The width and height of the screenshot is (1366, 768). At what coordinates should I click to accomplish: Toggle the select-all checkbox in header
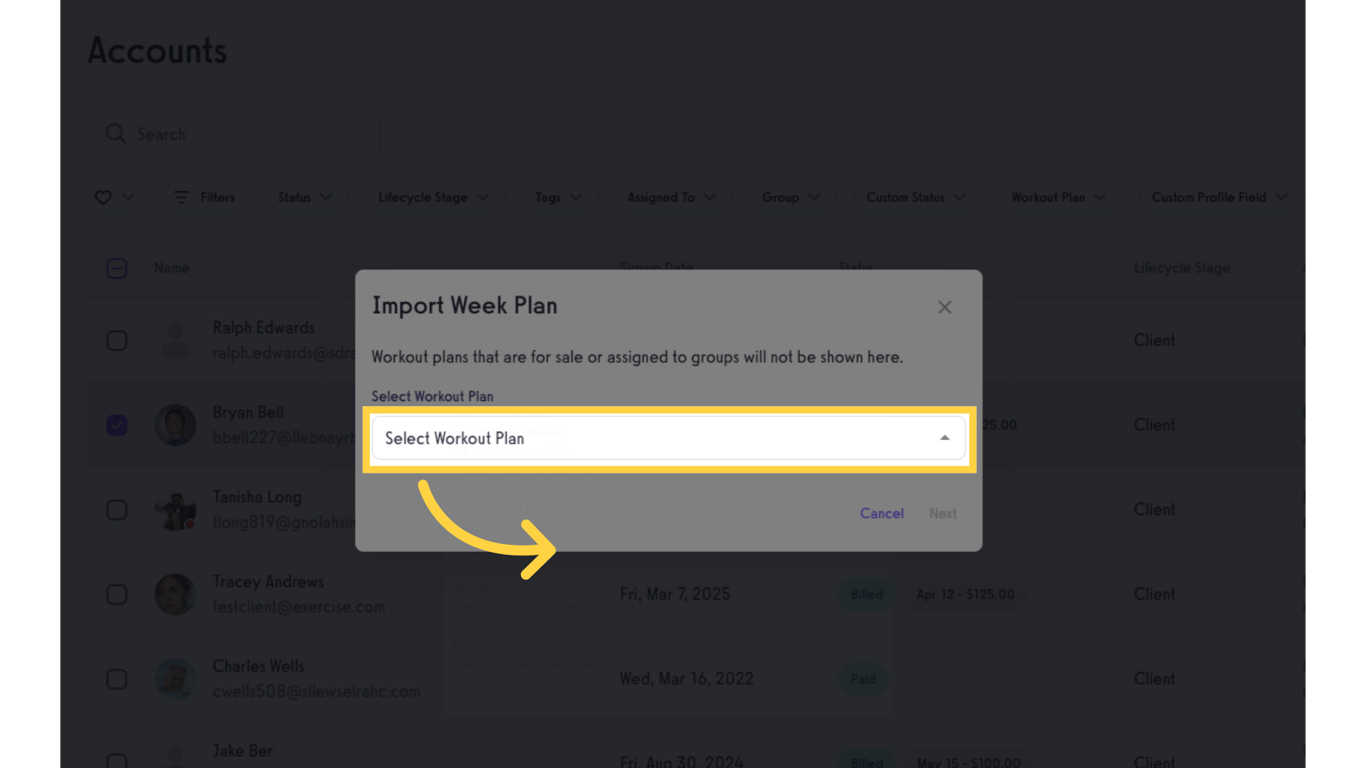tap(117, 268)
